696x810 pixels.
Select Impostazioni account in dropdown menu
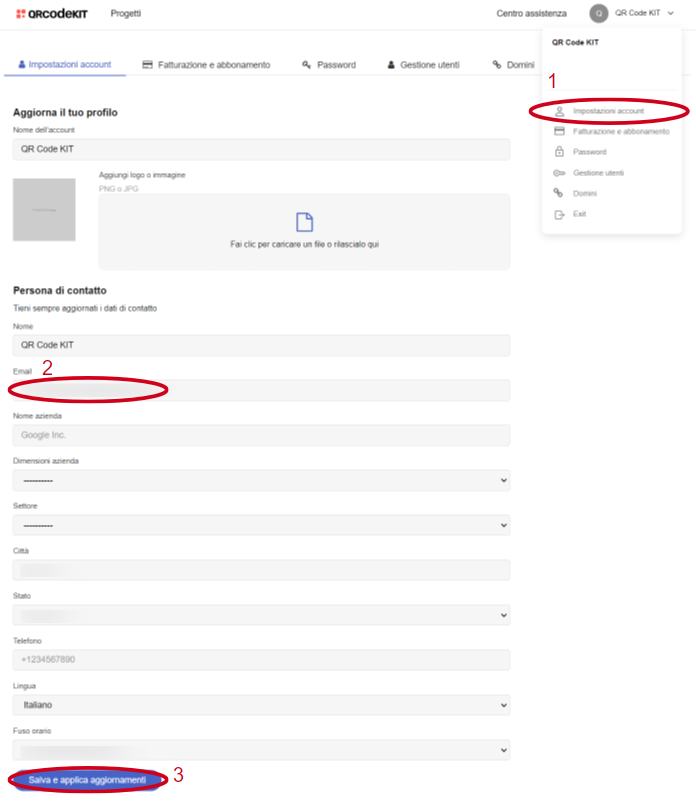click(x=608, y=111)
